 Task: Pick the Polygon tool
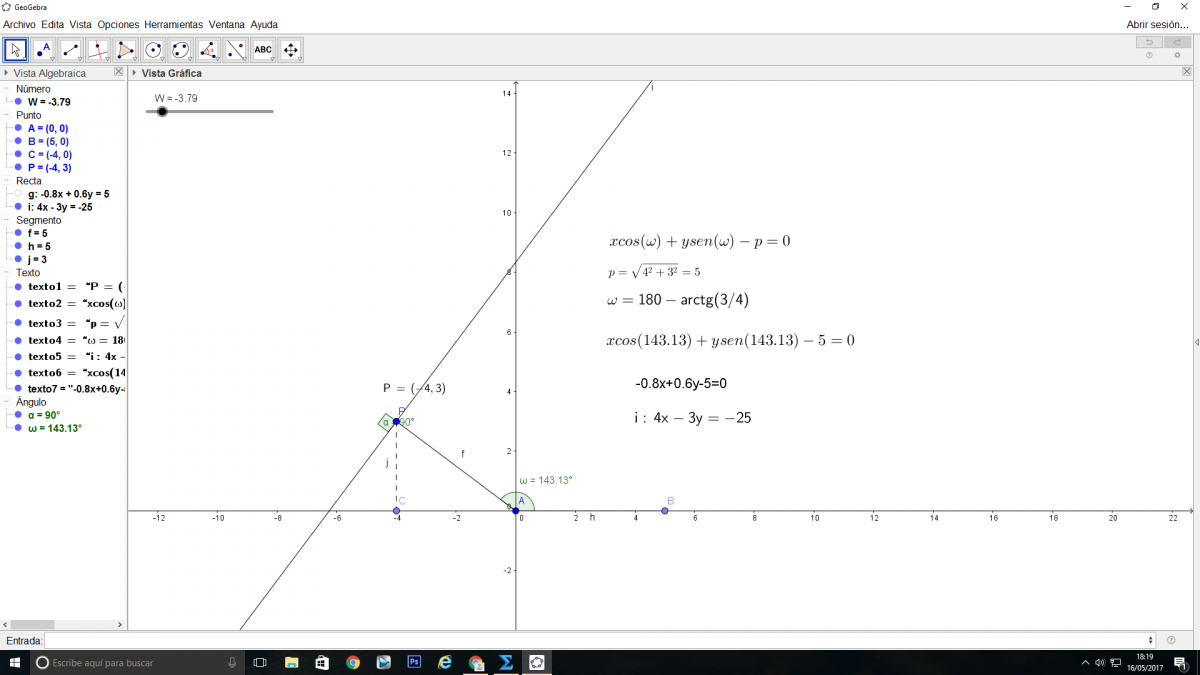[126, 50]
